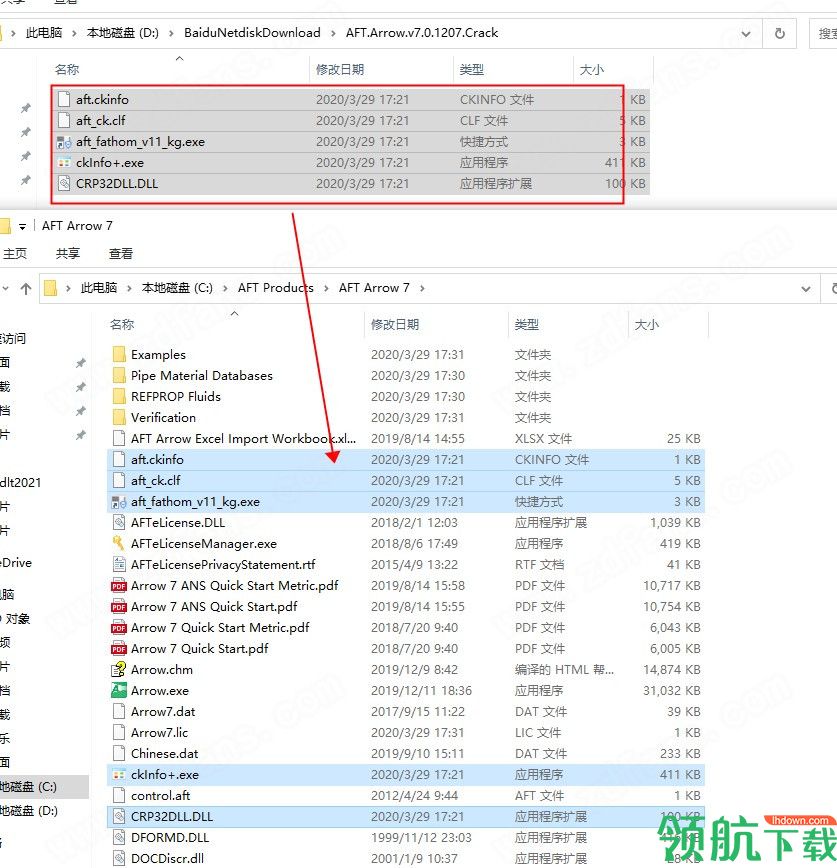The image size is (837, 868).
Task: Open the 共享 ribbon tab in AFT Arrow 7
Action: [x=68, y=254]
